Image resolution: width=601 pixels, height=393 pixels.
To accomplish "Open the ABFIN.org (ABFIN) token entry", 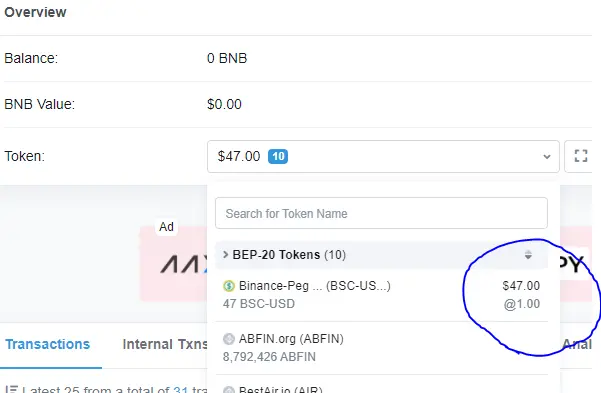I will click(x=381, y=348).
